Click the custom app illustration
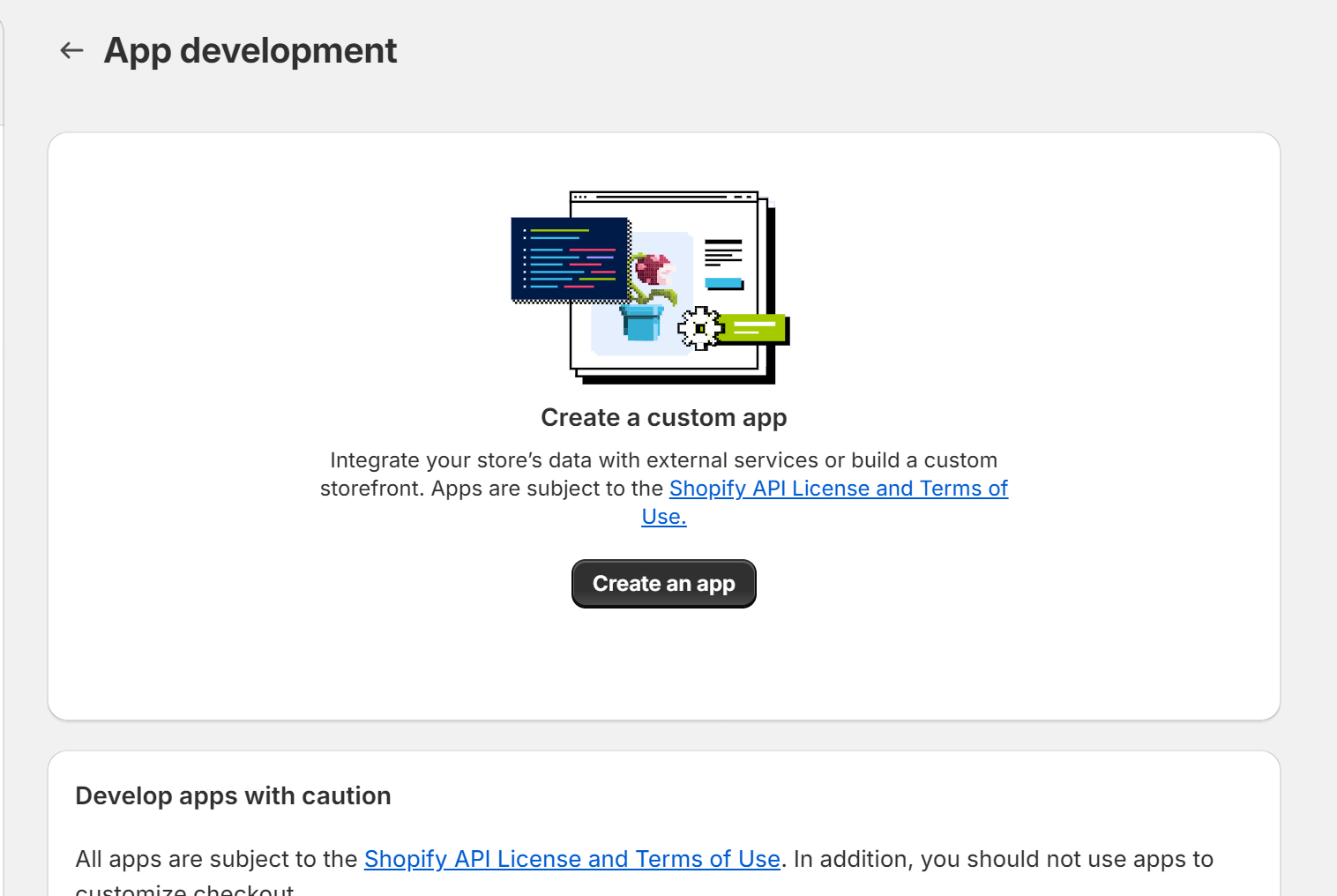 [651, 287]
